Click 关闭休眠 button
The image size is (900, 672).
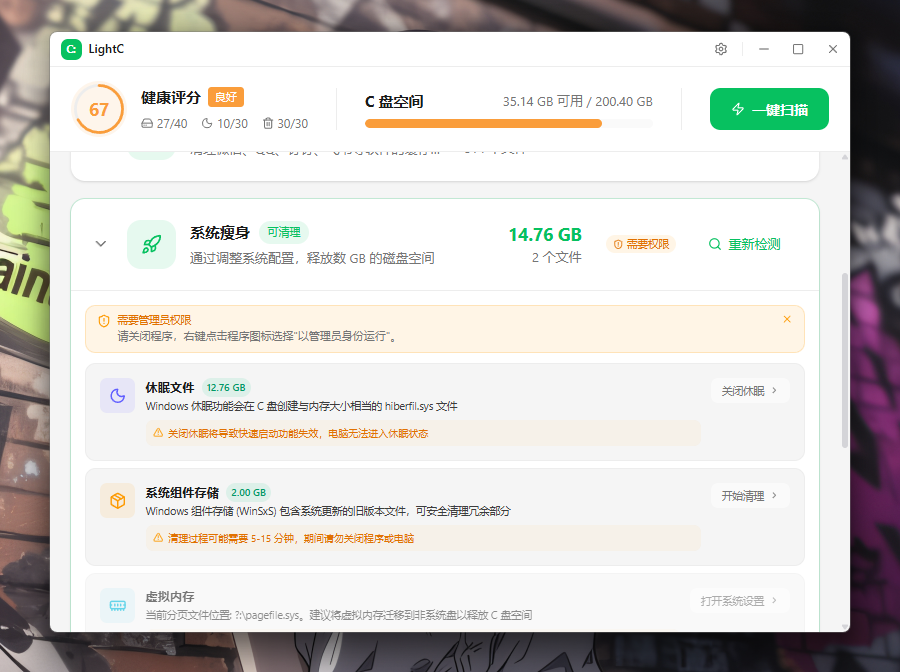point(750,391)
